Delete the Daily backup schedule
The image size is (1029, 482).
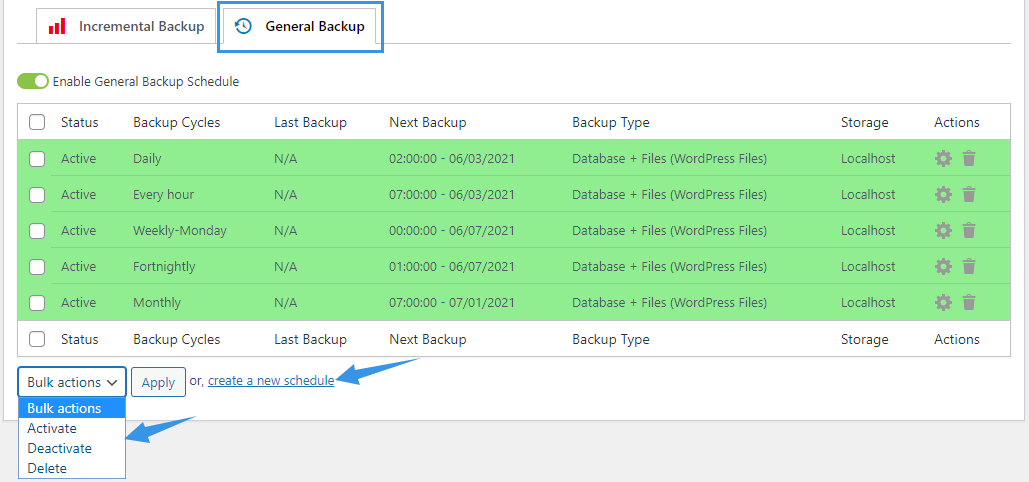click(x=969, y=158)
